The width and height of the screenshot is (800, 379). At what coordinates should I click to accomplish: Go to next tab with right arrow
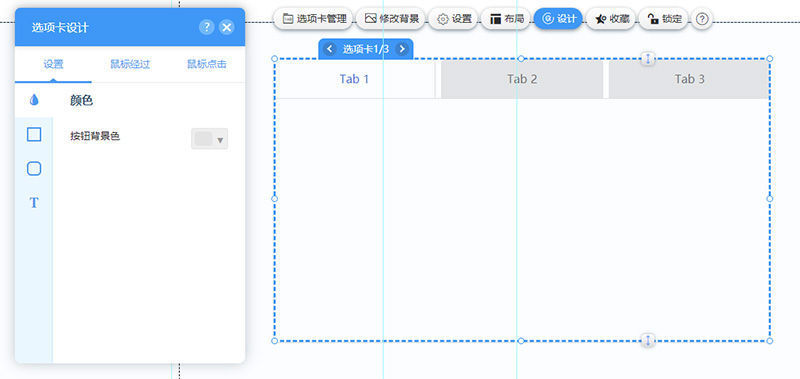pos(402,49)
